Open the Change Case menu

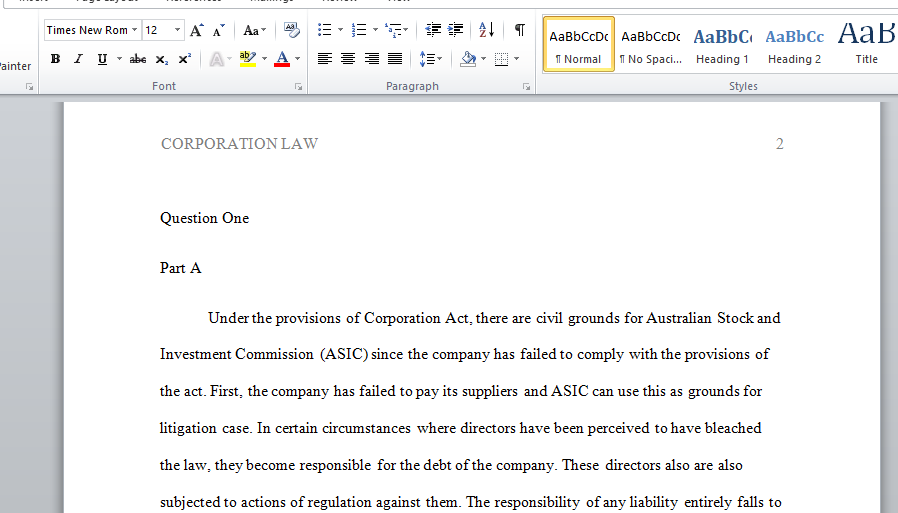pos(254,30)
